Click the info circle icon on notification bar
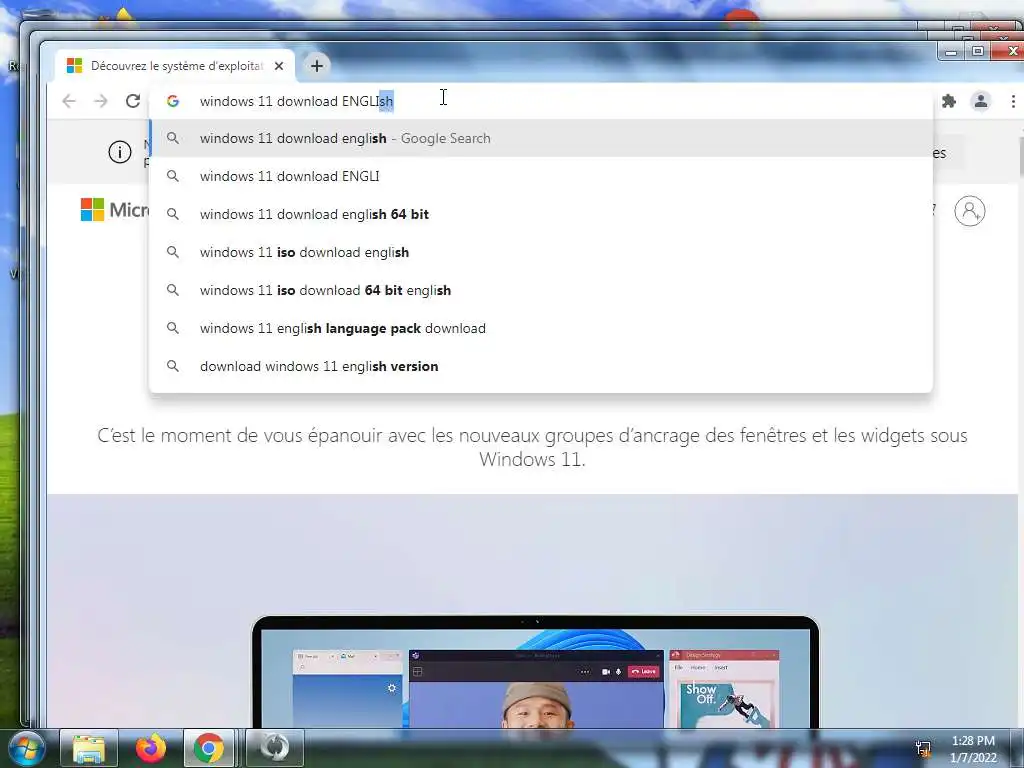Screen dimensions: 1024x768 (120, 152)
